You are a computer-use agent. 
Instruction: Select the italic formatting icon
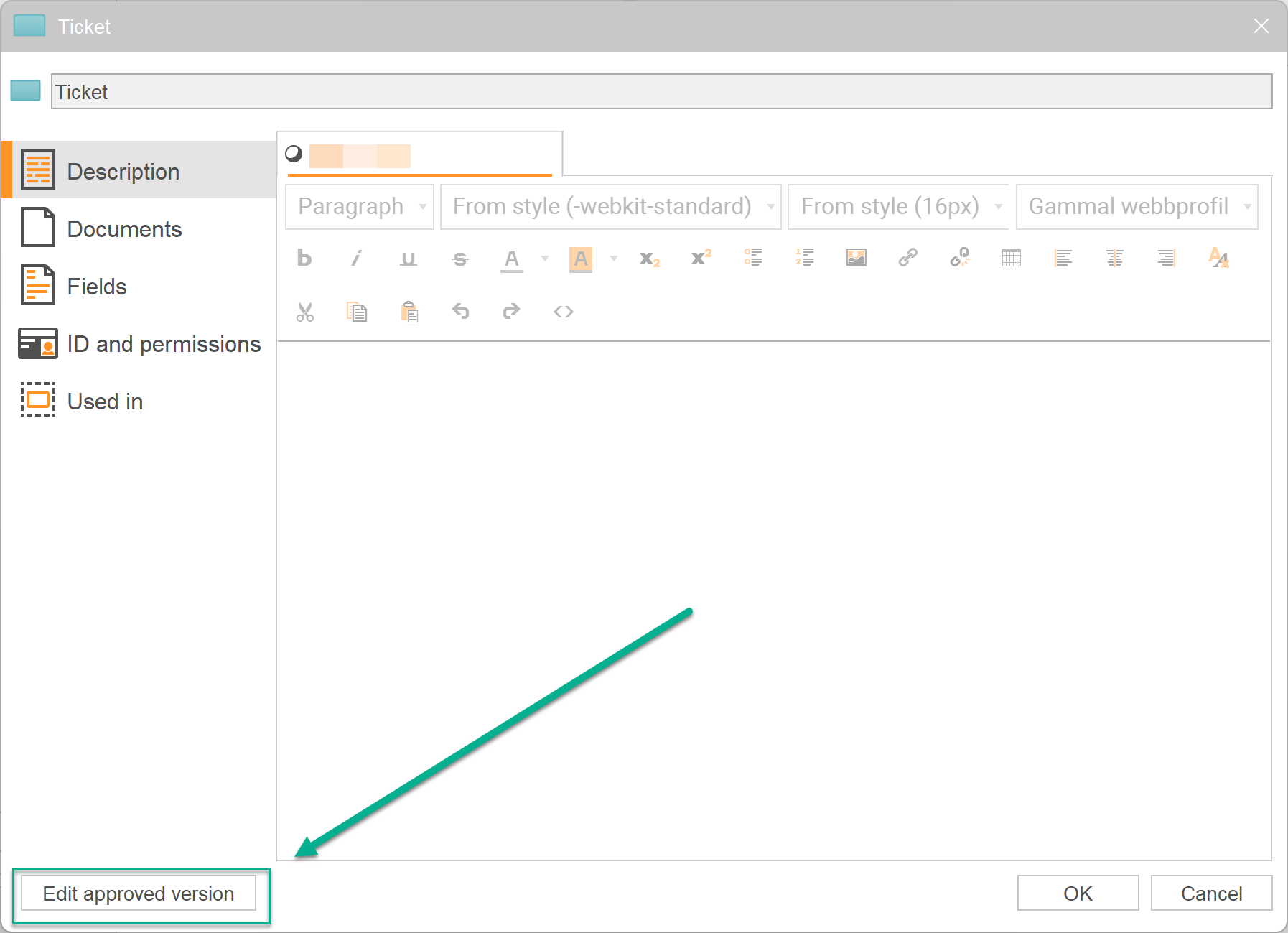point(355,259)
